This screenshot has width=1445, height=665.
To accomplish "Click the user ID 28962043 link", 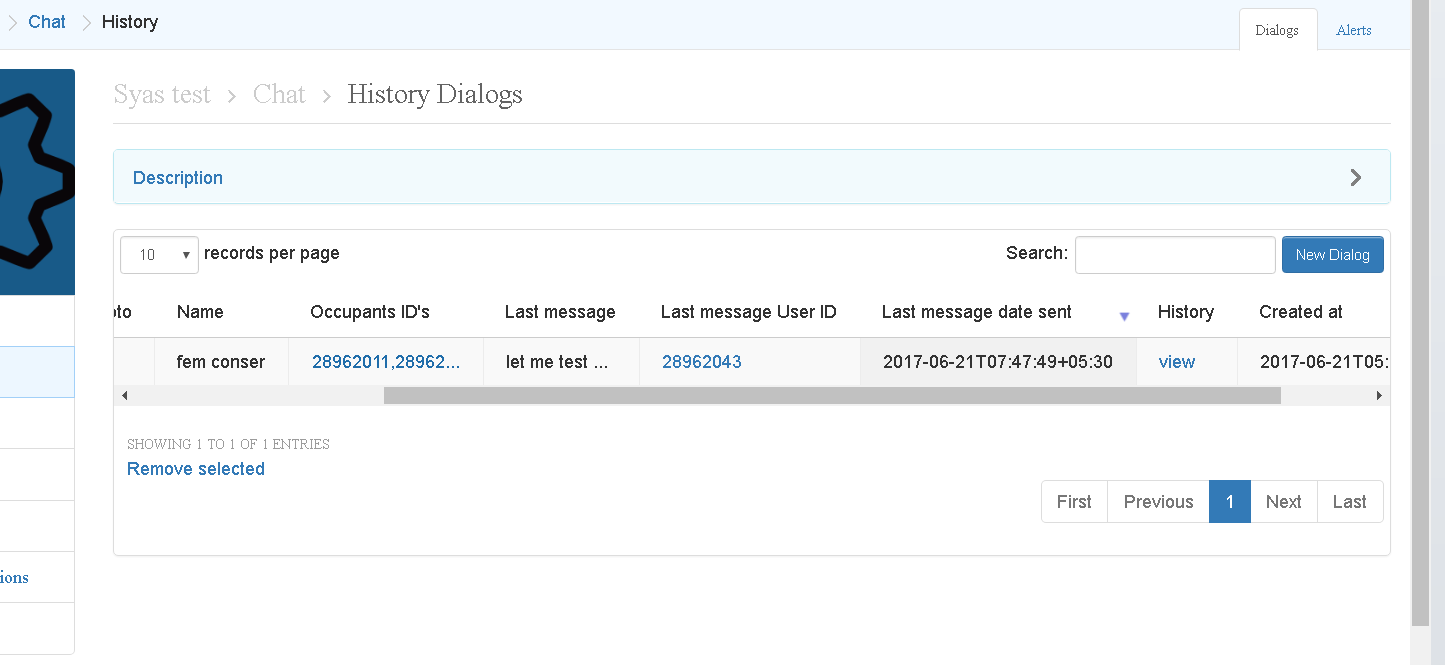I will tap(702, 361).
